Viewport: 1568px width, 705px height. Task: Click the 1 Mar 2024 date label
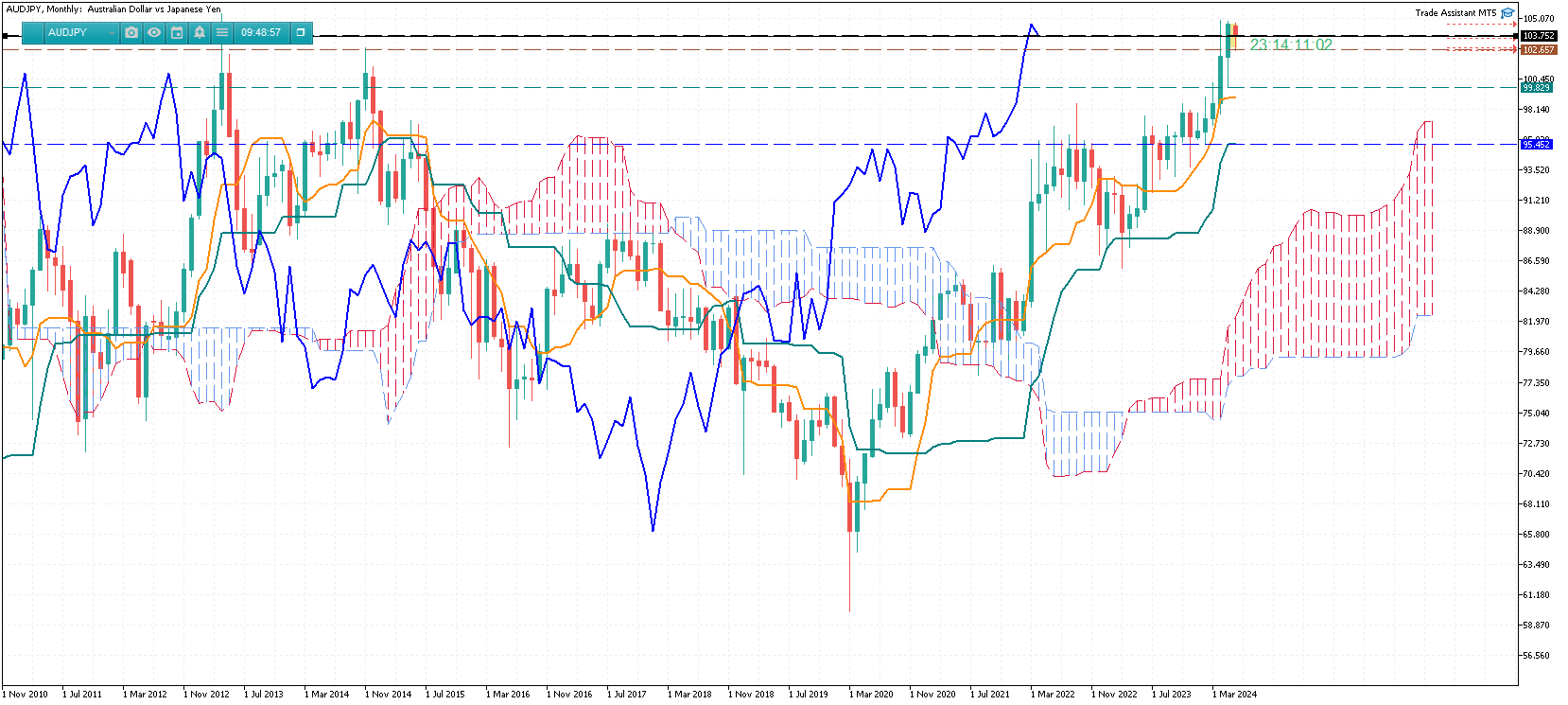pos(1235,694)
